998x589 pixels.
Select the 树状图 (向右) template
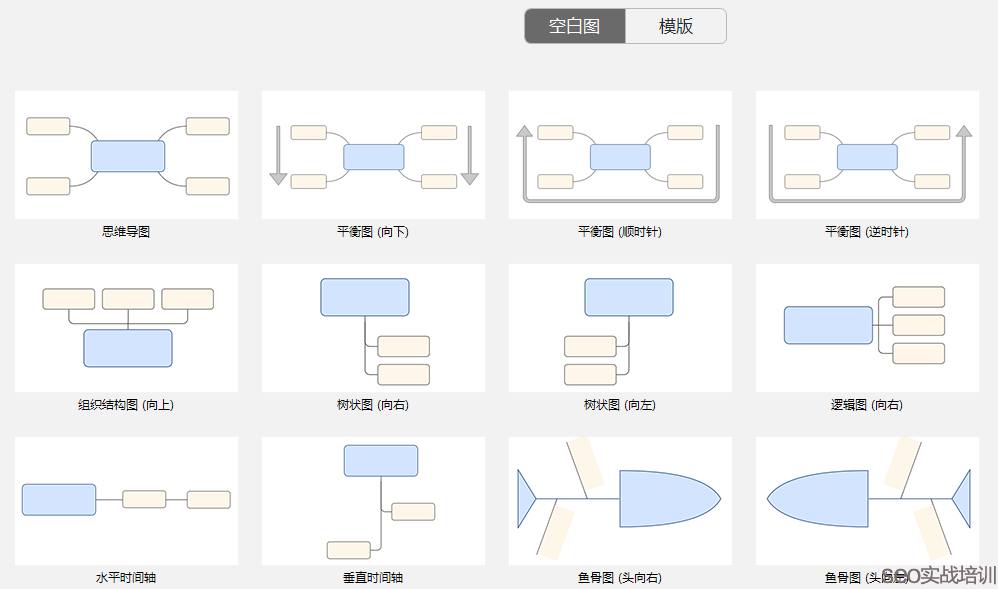[373, 327]
